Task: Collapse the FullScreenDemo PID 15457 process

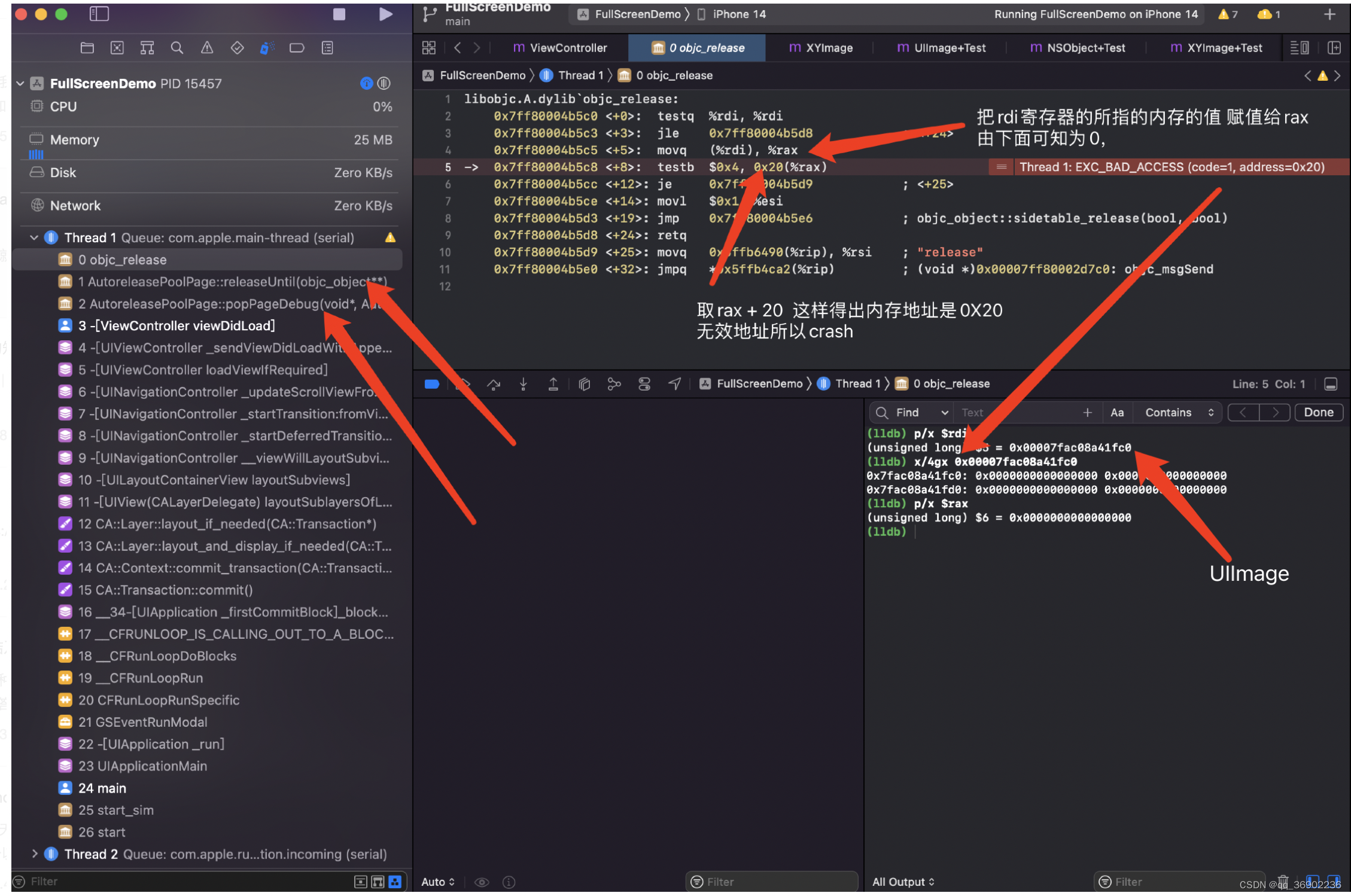Action: pyautogui.click(x=20, y=84)
